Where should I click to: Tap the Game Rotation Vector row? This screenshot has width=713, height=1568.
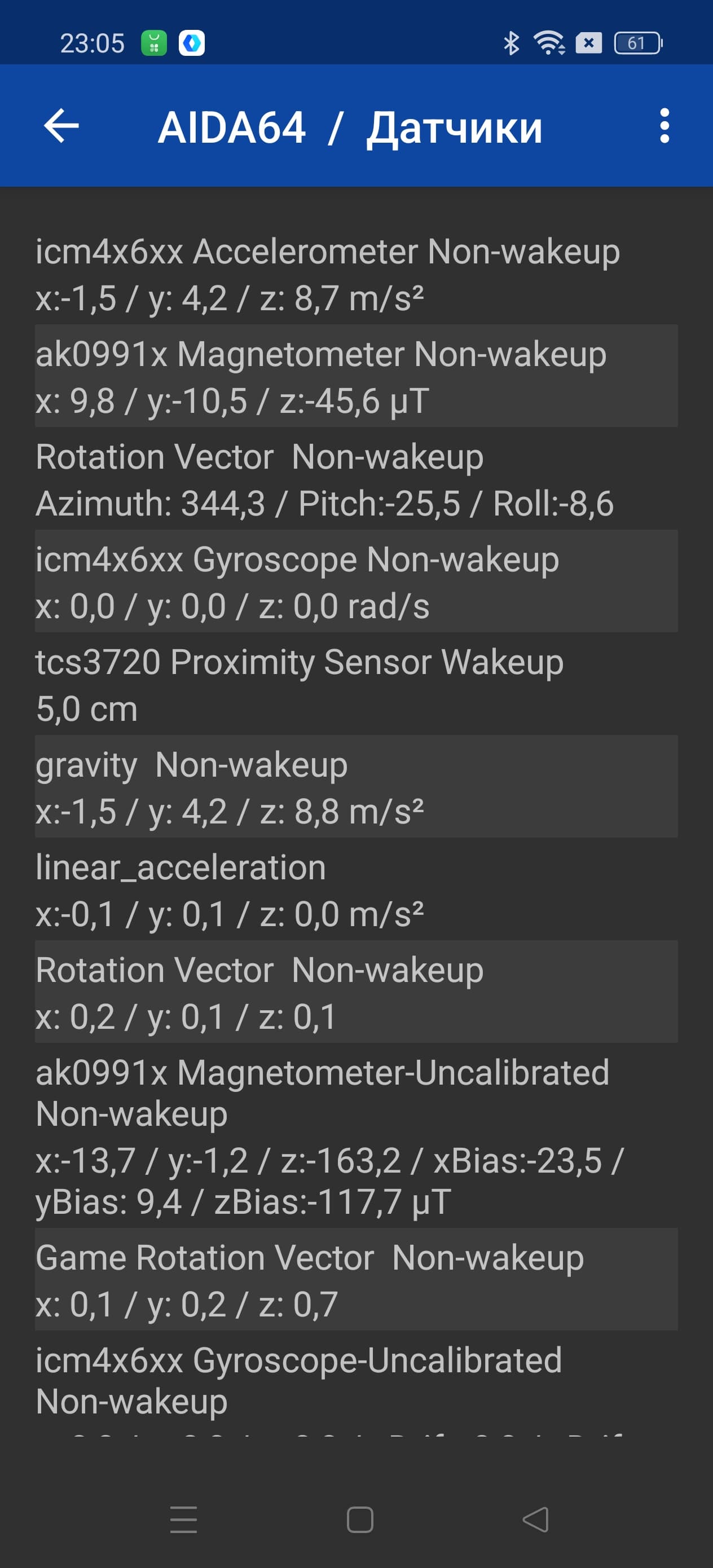coord(356,1279)
